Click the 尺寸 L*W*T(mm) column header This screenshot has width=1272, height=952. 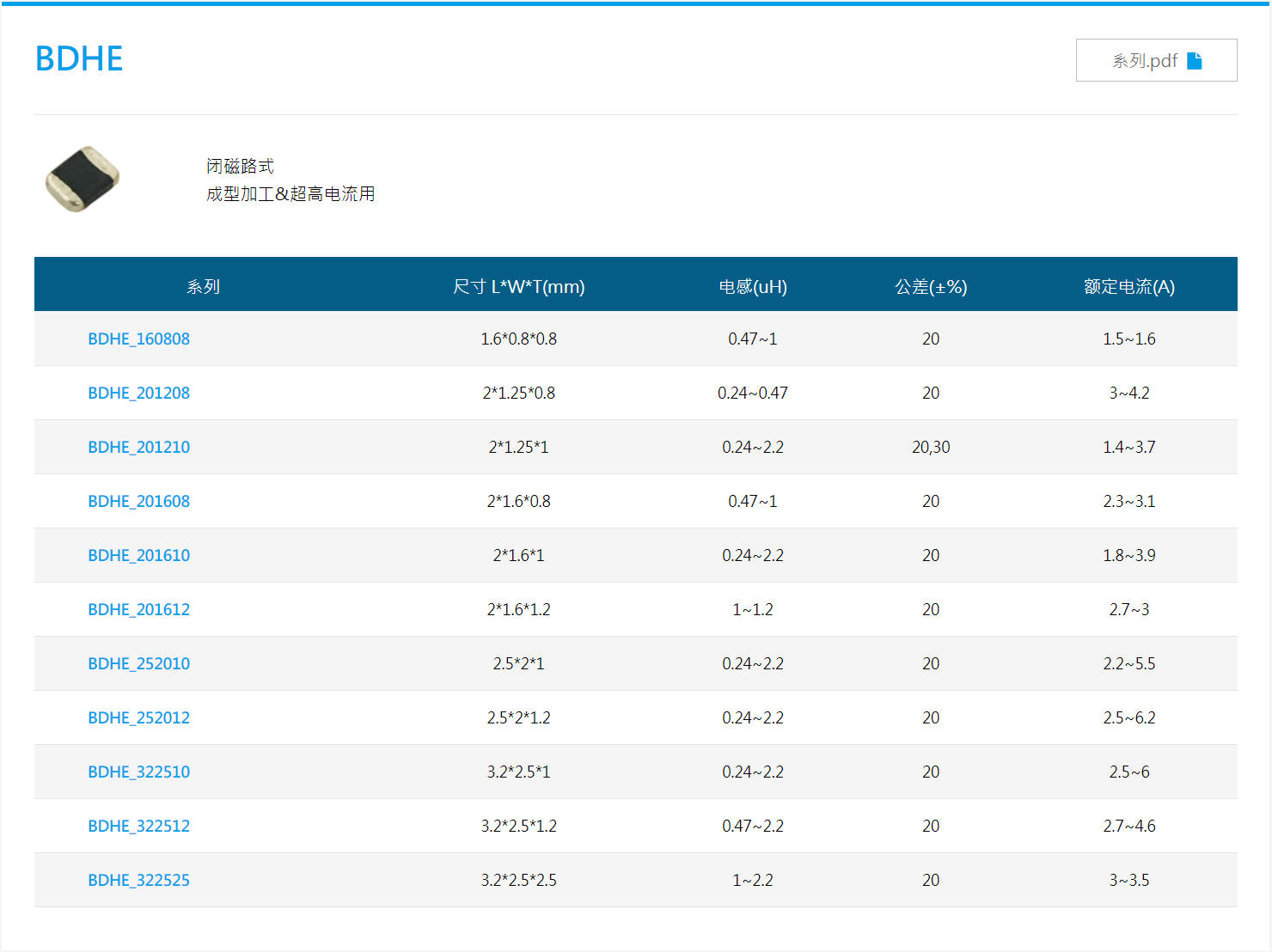coord(518,286)
